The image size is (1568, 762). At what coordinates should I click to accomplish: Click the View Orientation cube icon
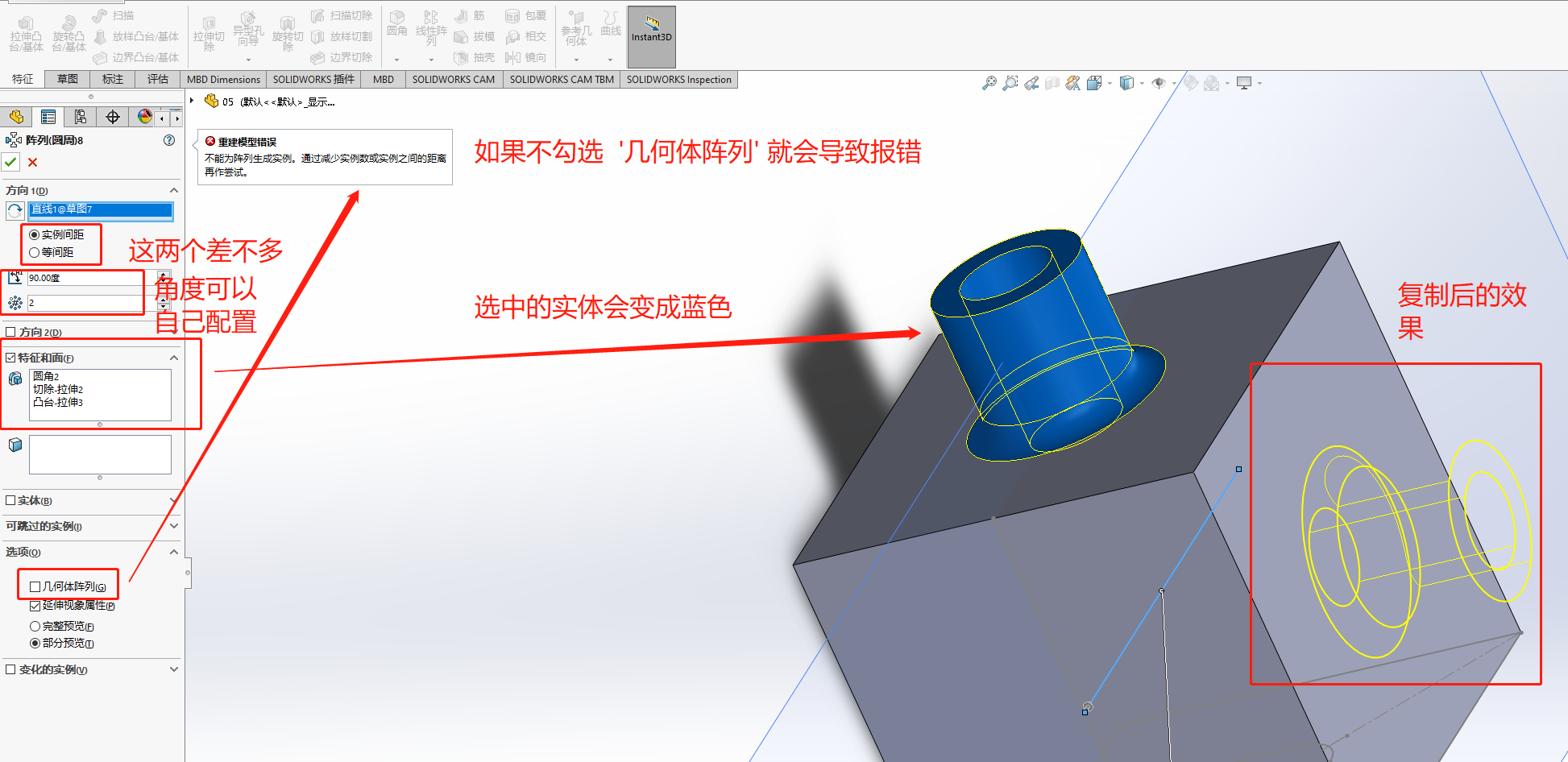pyautogui.click(x=1093, y=83)
